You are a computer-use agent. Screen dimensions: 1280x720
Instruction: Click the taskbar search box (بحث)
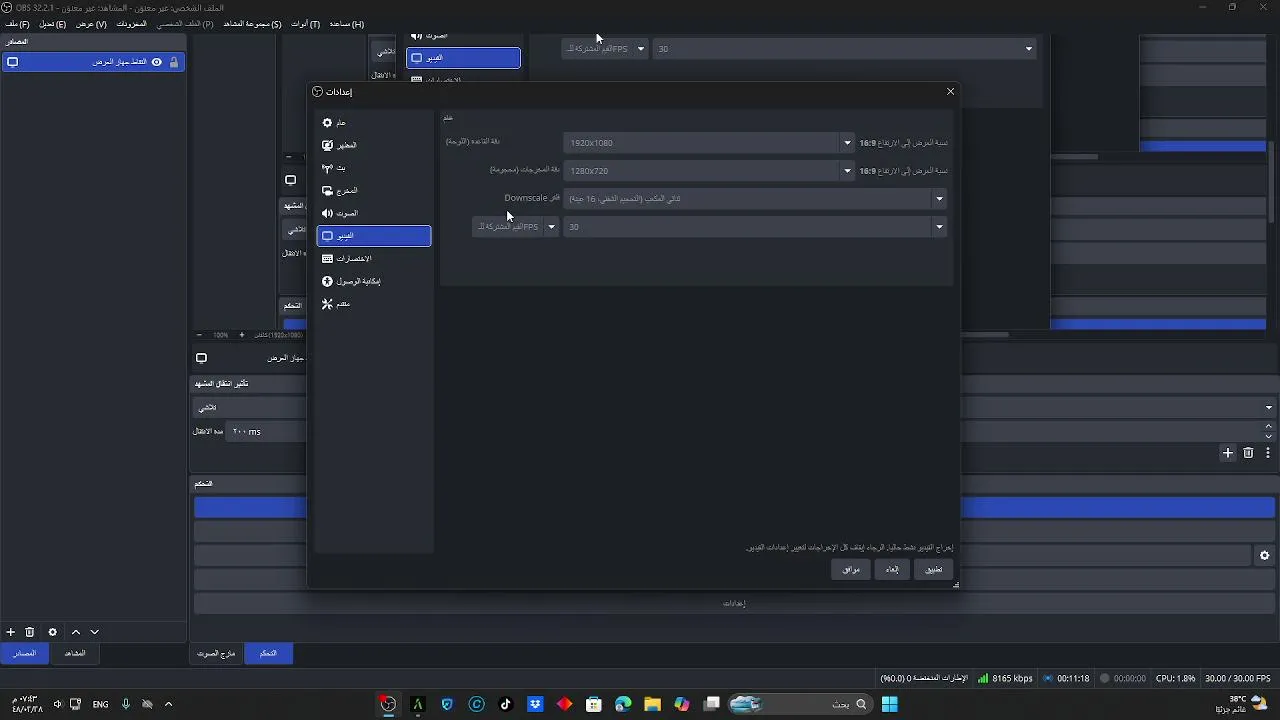click(800, 704)
